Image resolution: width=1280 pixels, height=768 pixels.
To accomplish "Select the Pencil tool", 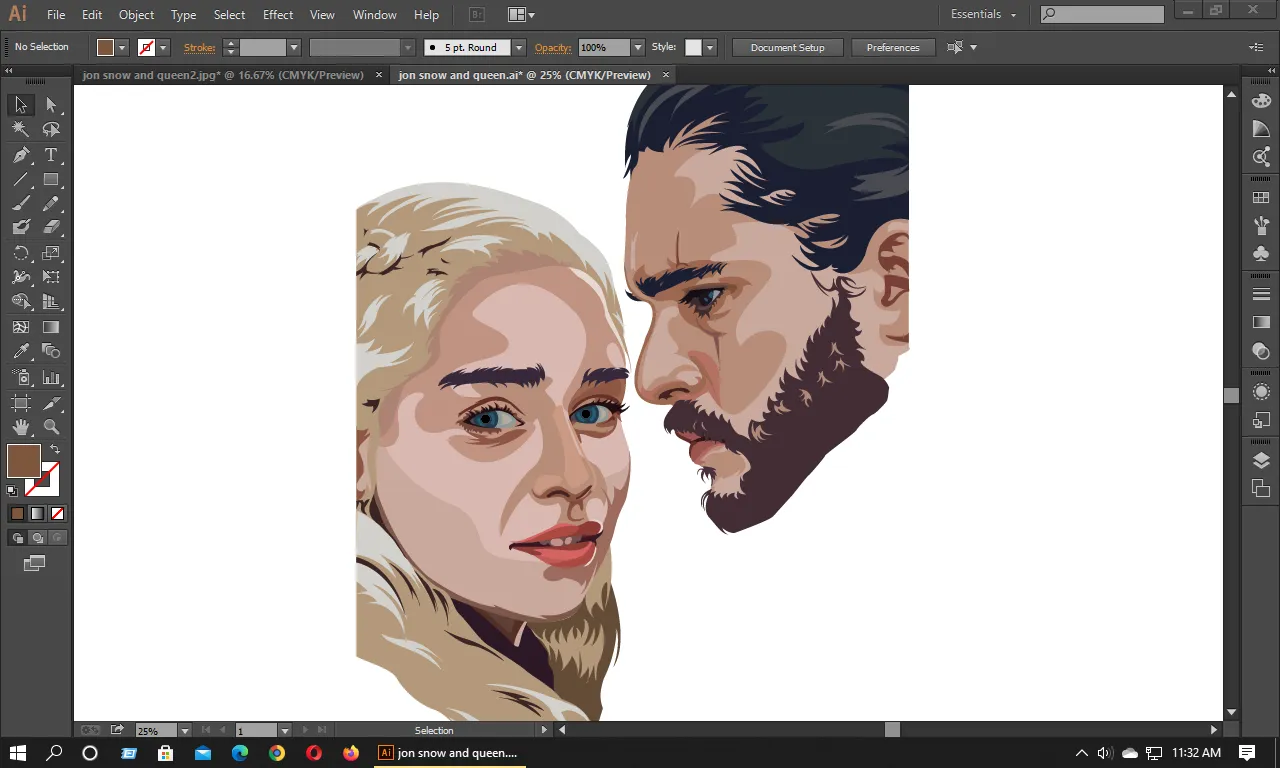I will point(51,204).
